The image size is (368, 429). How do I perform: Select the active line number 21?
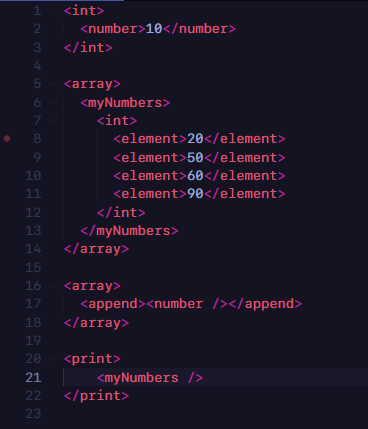[33, 378]
